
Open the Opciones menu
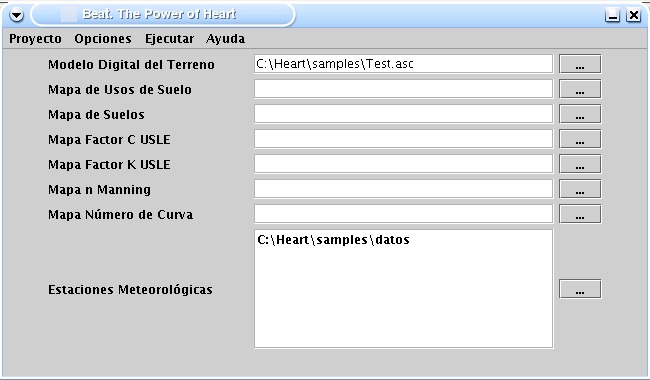(x=103, y=39)
